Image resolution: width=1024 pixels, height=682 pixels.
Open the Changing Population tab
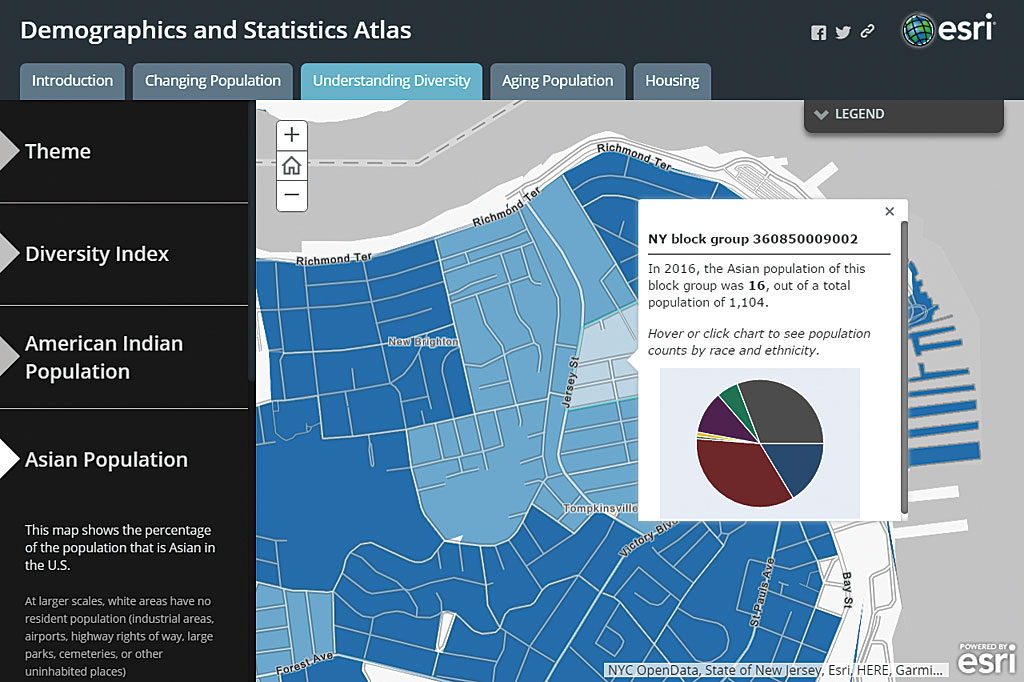point(213,81)
